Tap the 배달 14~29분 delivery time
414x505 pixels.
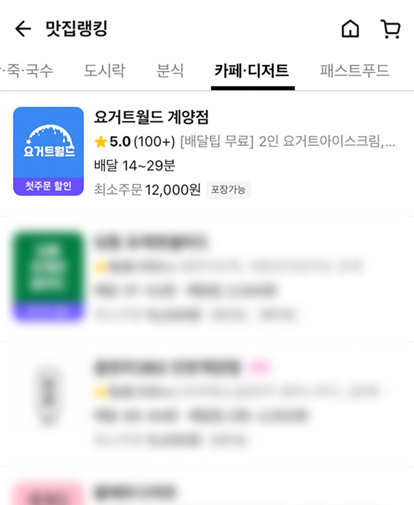134,165
